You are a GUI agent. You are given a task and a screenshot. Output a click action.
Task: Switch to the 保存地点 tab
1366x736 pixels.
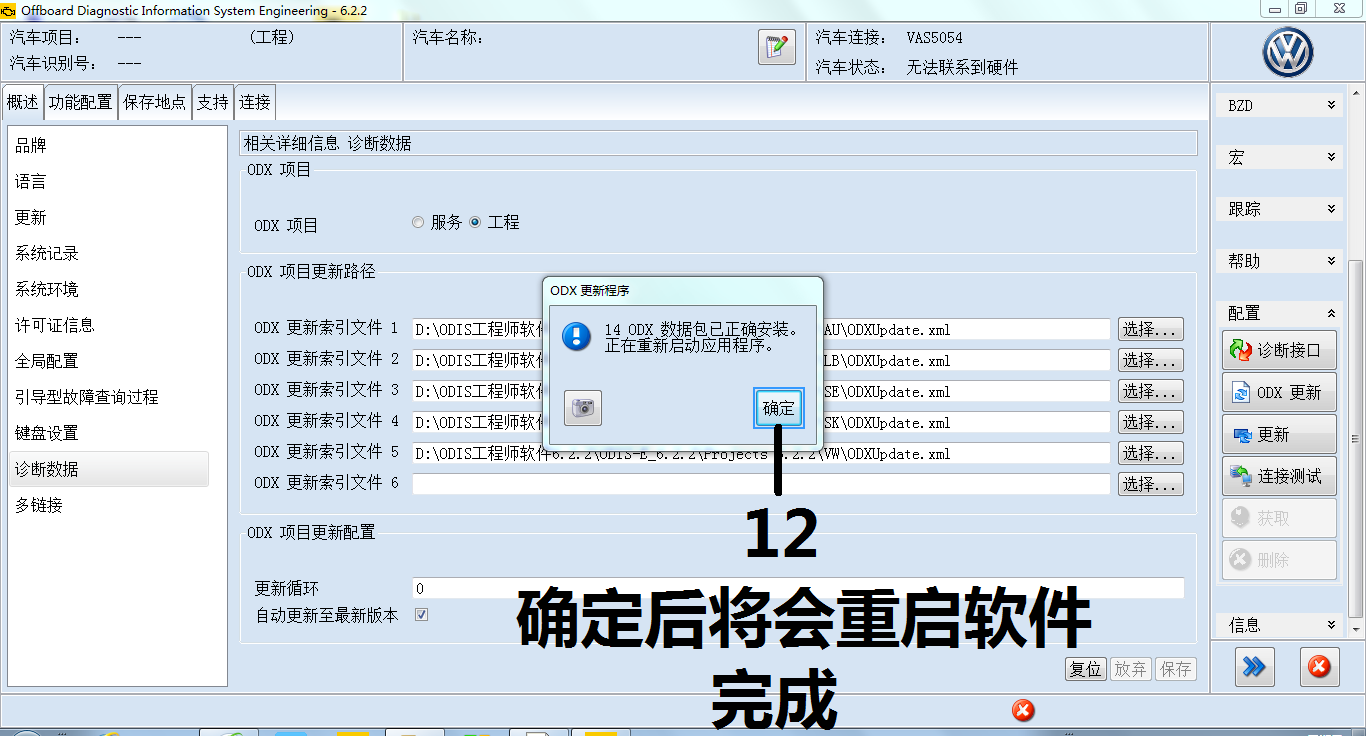(154, 102)
